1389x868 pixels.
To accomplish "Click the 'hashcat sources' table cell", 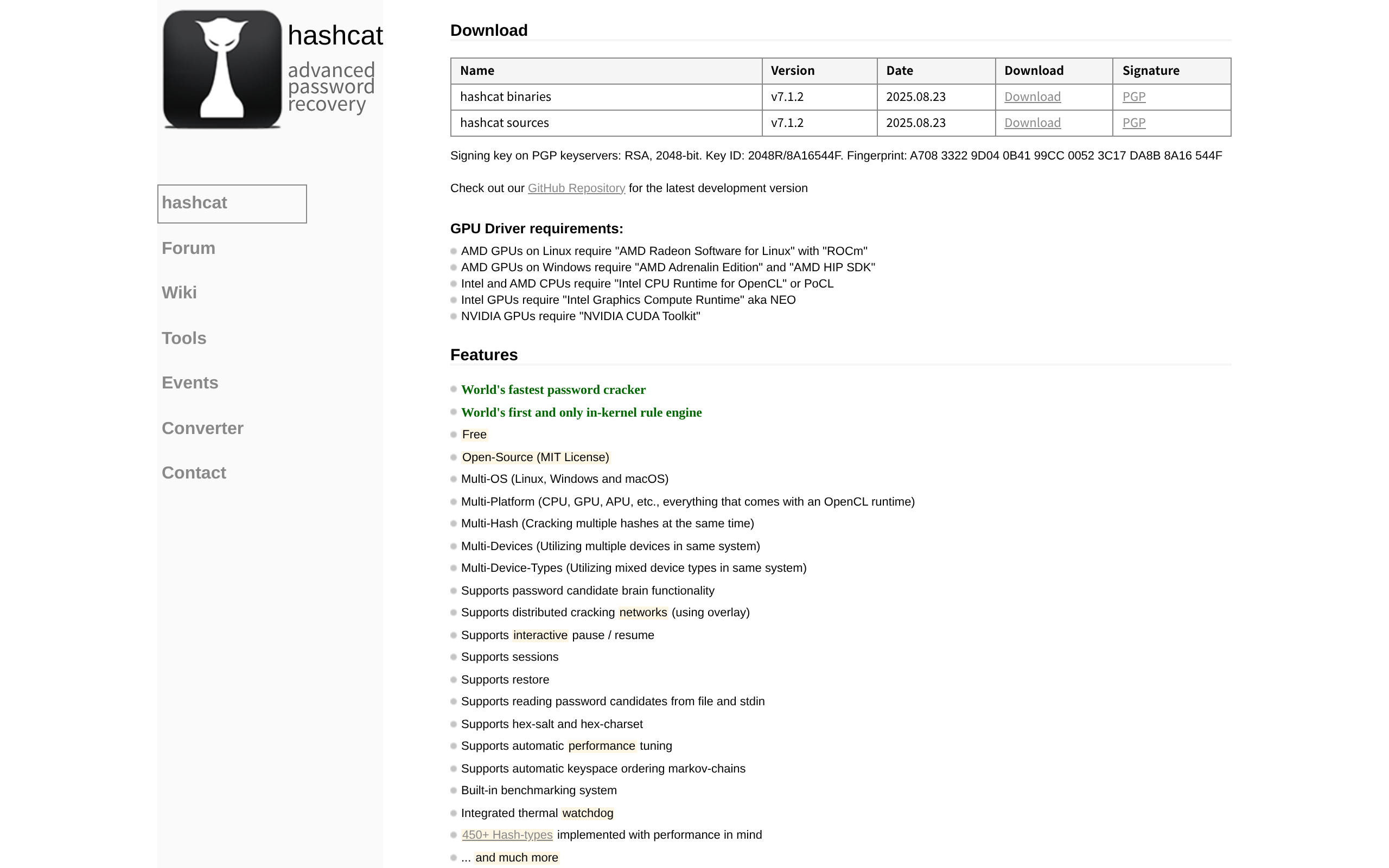I will 606,123.
